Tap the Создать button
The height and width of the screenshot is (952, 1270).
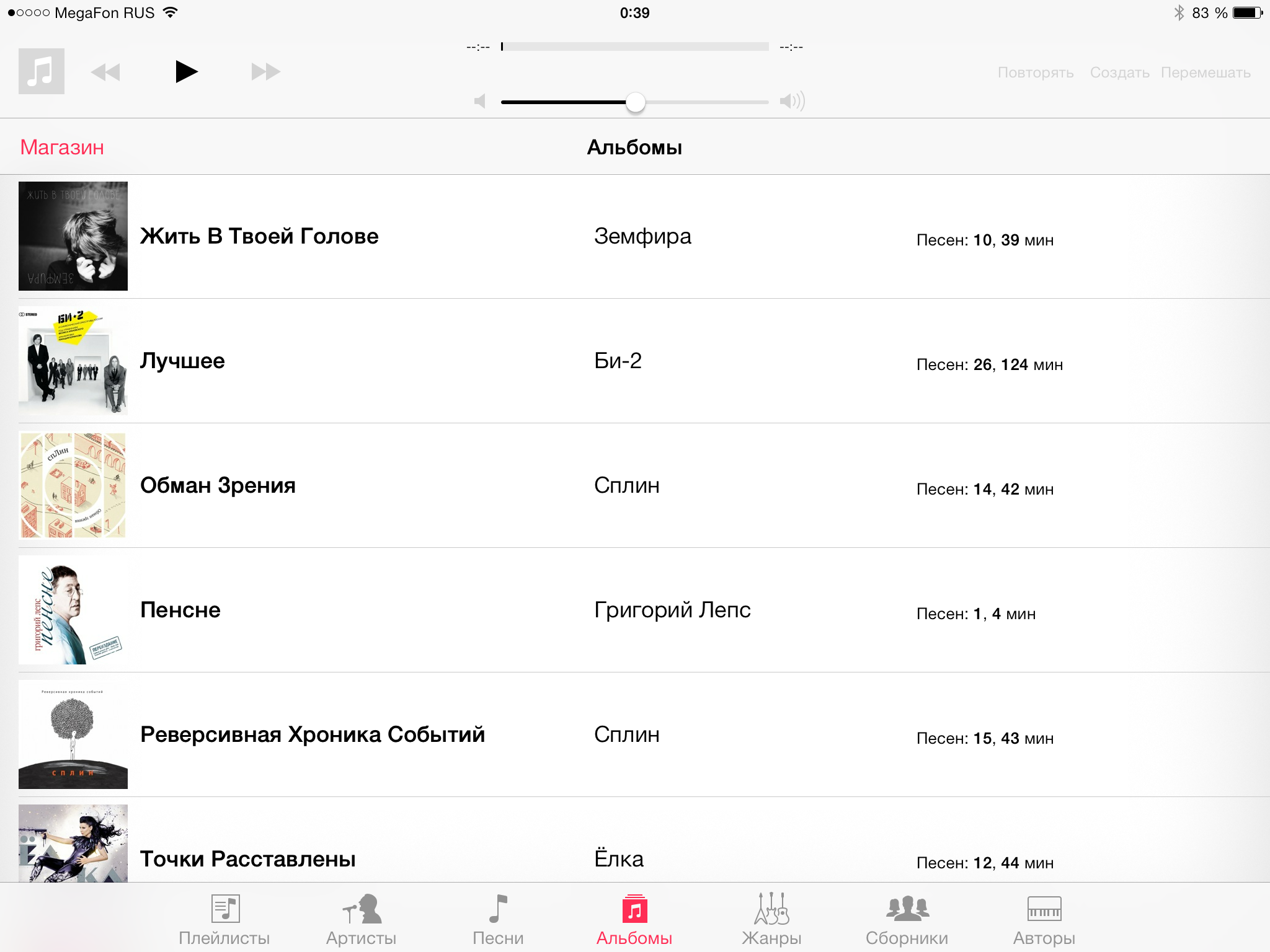[1120, 73]
